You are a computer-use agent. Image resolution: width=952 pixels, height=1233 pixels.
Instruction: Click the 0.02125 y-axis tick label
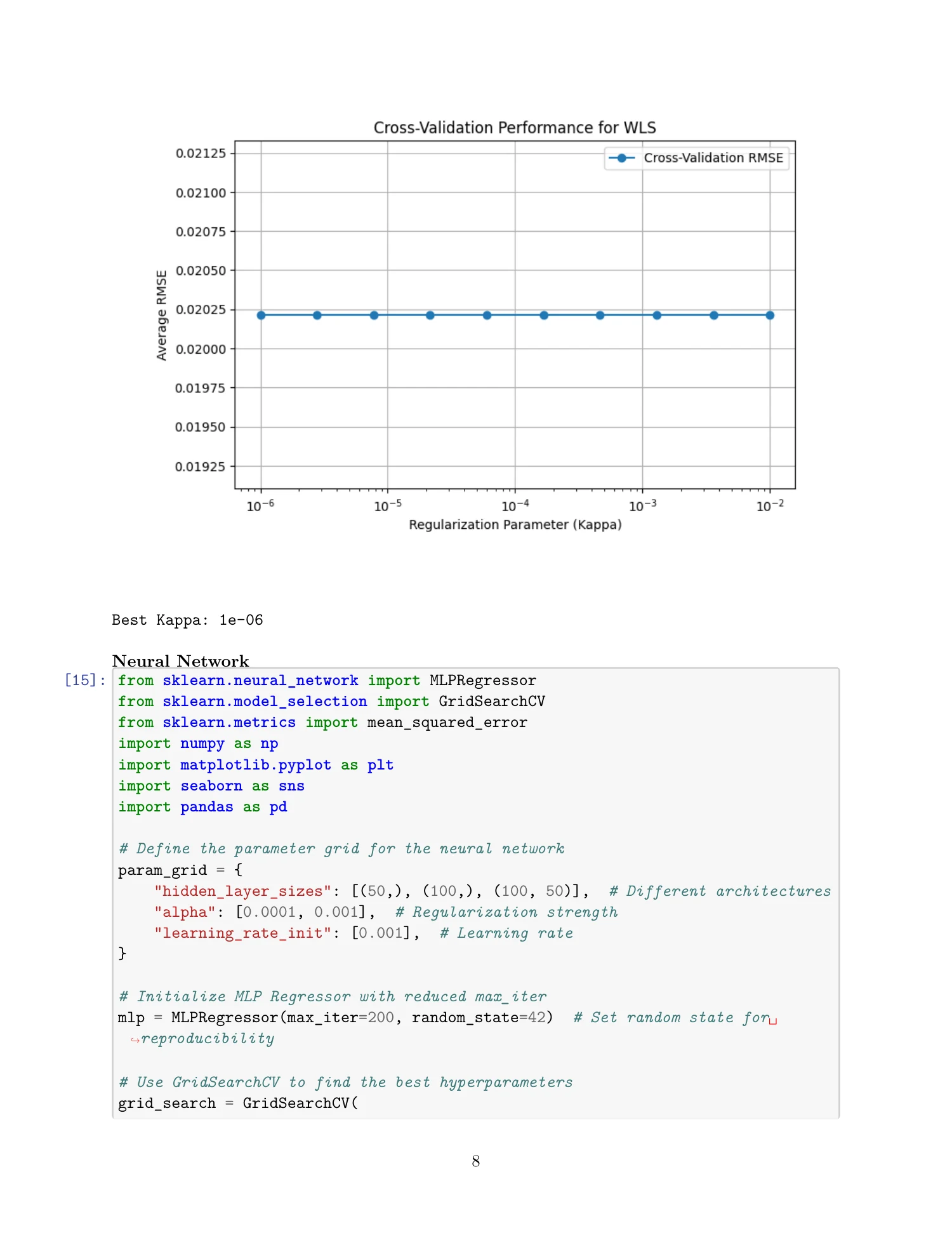201,153
